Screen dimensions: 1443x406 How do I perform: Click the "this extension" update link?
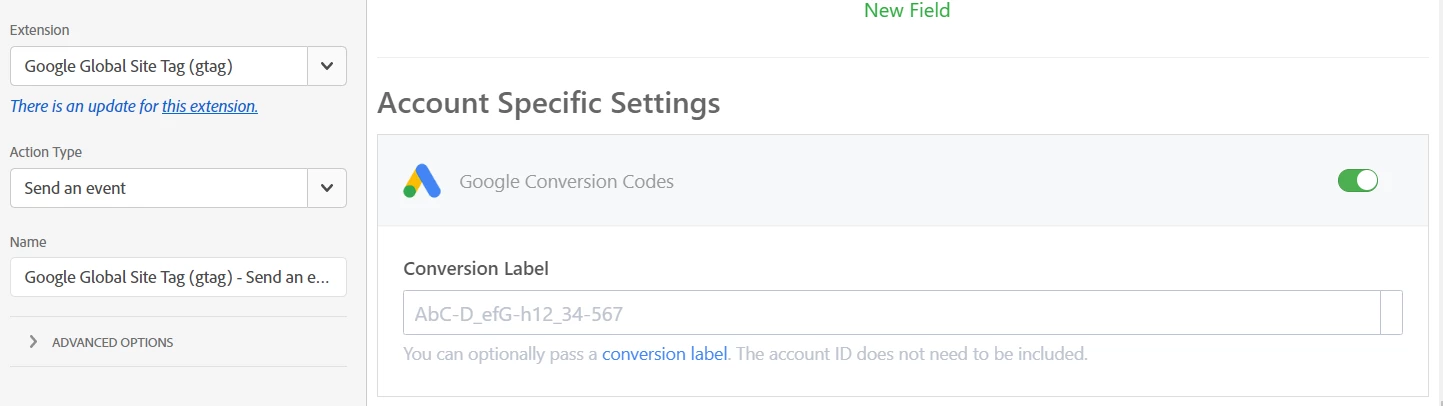[210, 106]
